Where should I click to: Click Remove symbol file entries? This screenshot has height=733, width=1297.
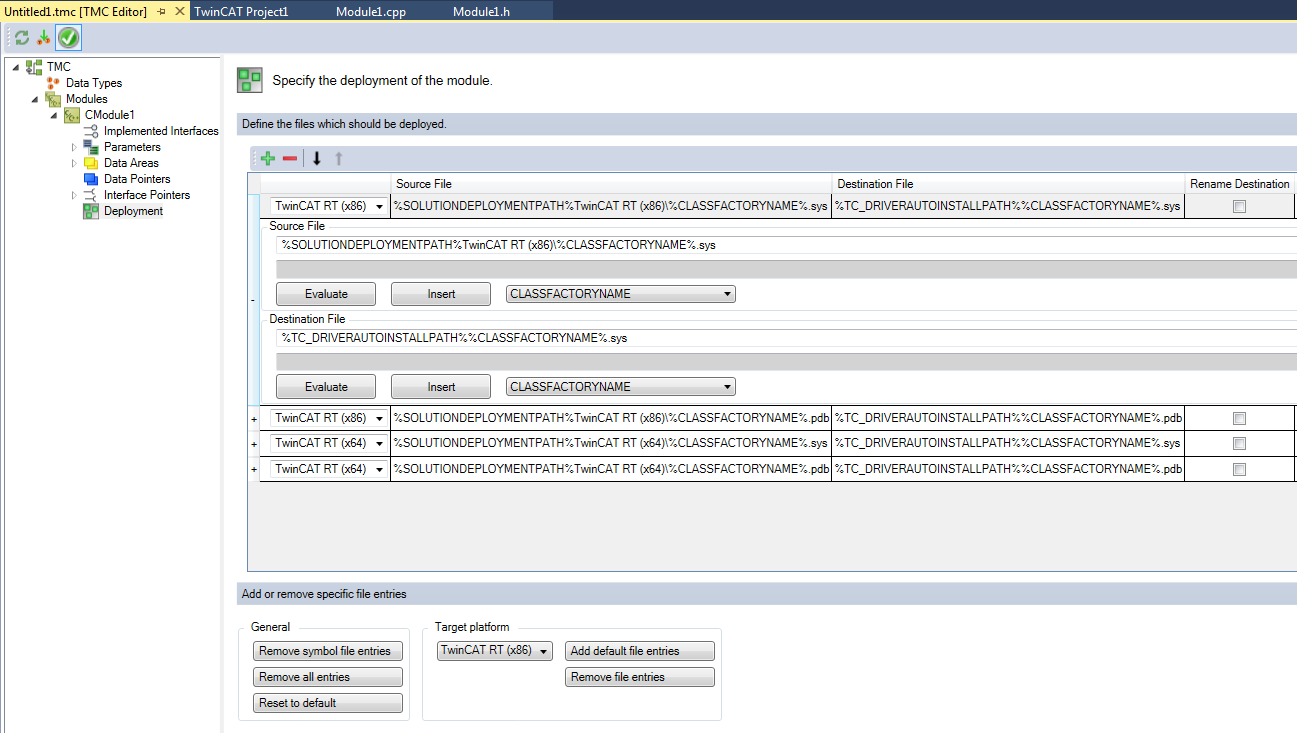[x=328, y=651]
